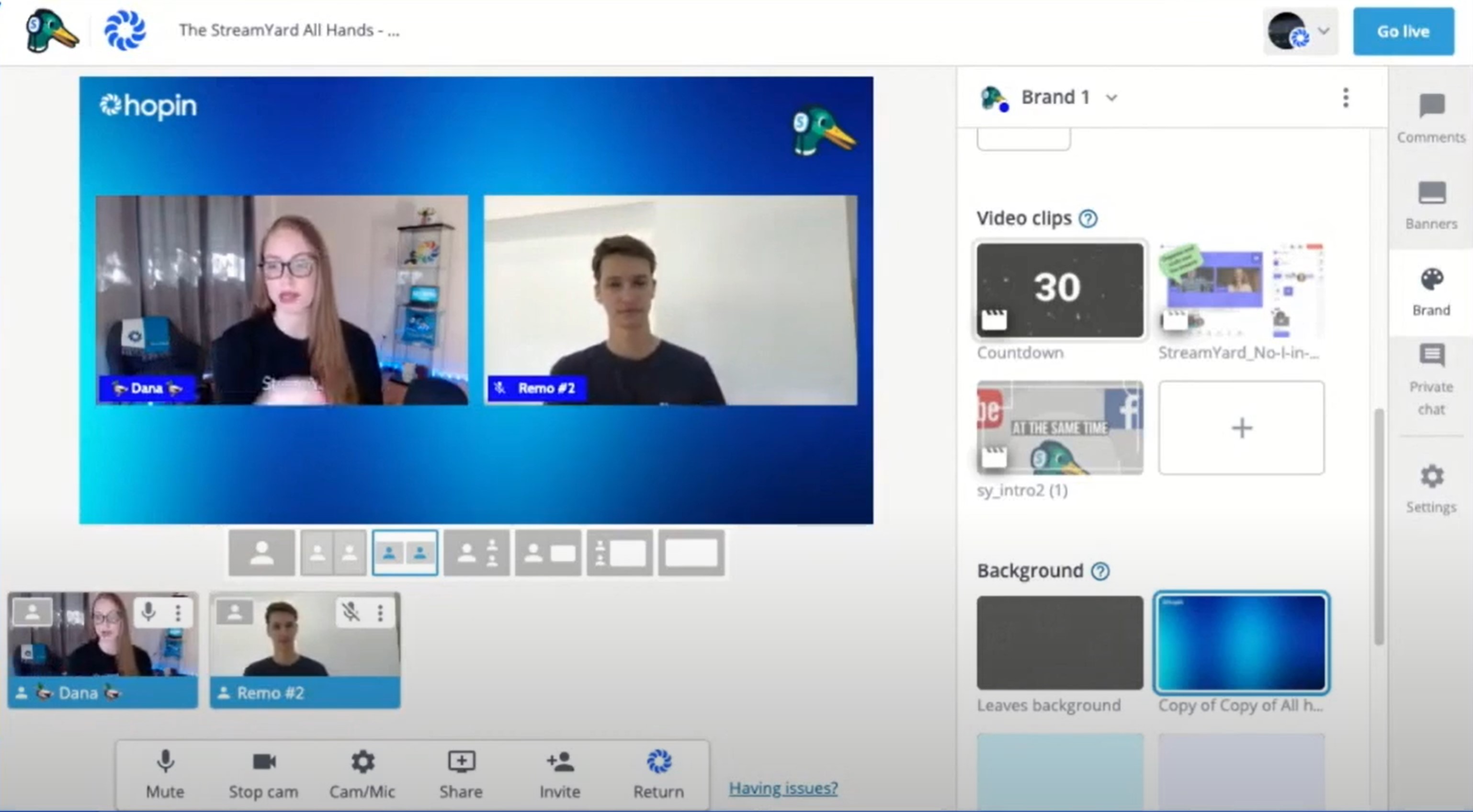This screenshot has width=1473, height=812.
Task: Click Go live button to stream
Action: (x=1401, y=31)
